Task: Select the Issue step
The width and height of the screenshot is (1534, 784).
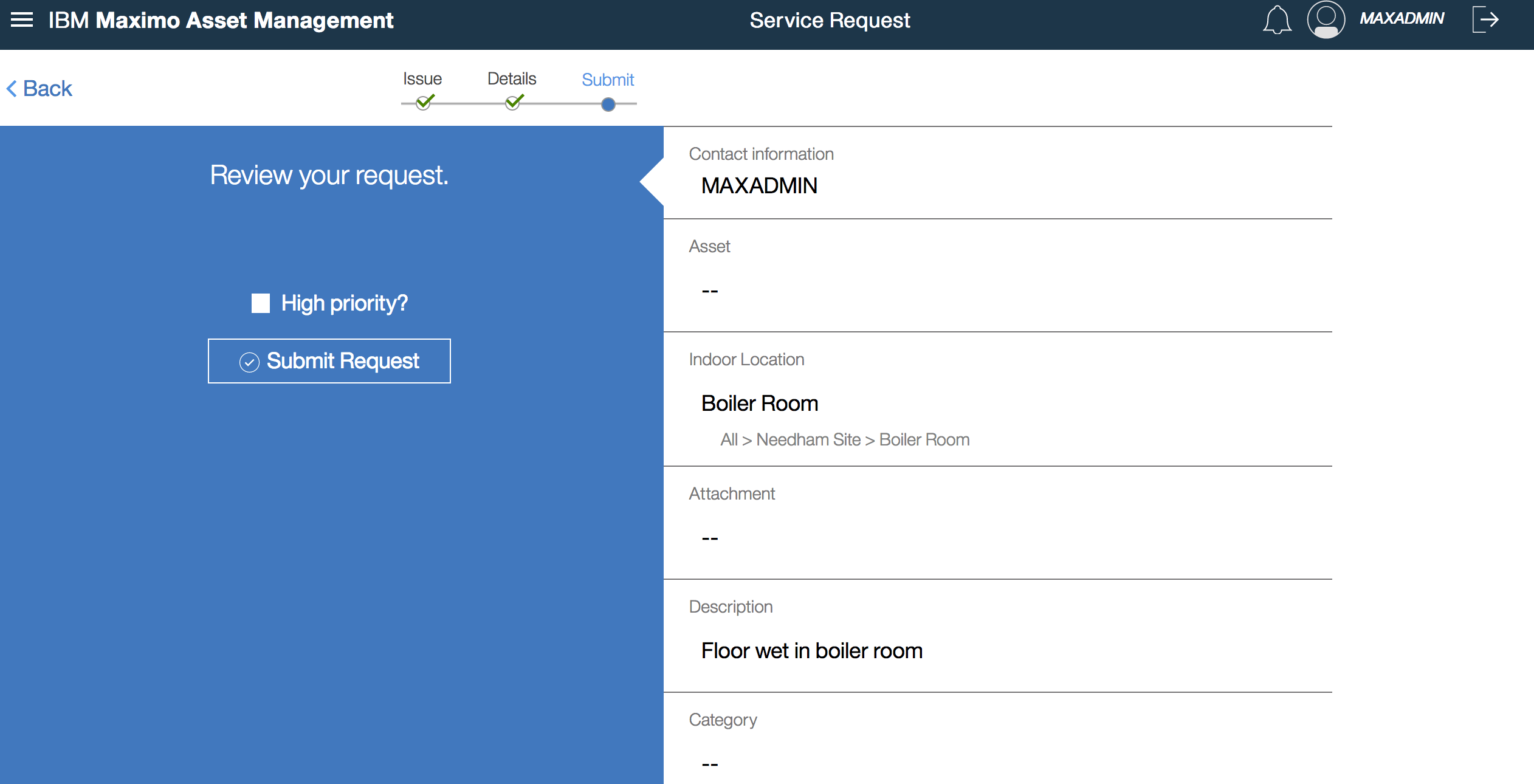Action: 422,79
